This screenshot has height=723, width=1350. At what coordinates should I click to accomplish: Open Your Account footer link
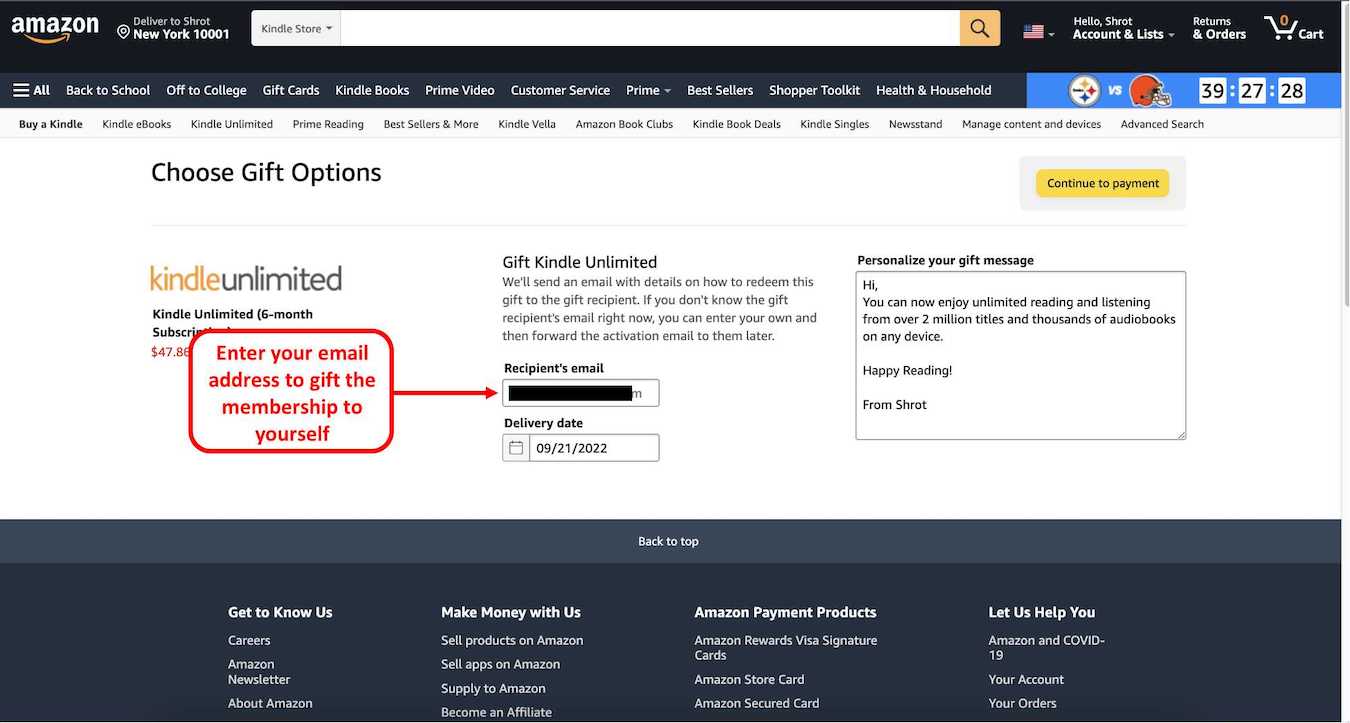(1026, 679)
